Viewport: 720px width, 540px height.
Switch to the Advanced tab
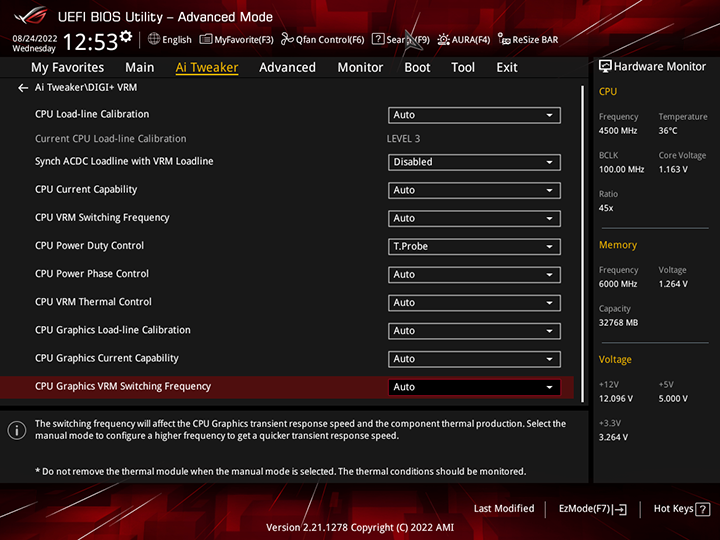pyautogui.click(x=287, y=67)
